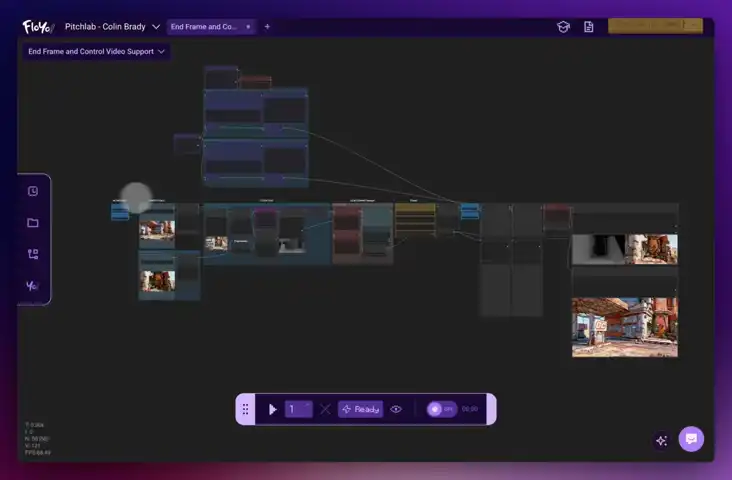Open the folder icon in left sidebar
732x480 pixels.
pyautogui.click(x=33, y=223)
